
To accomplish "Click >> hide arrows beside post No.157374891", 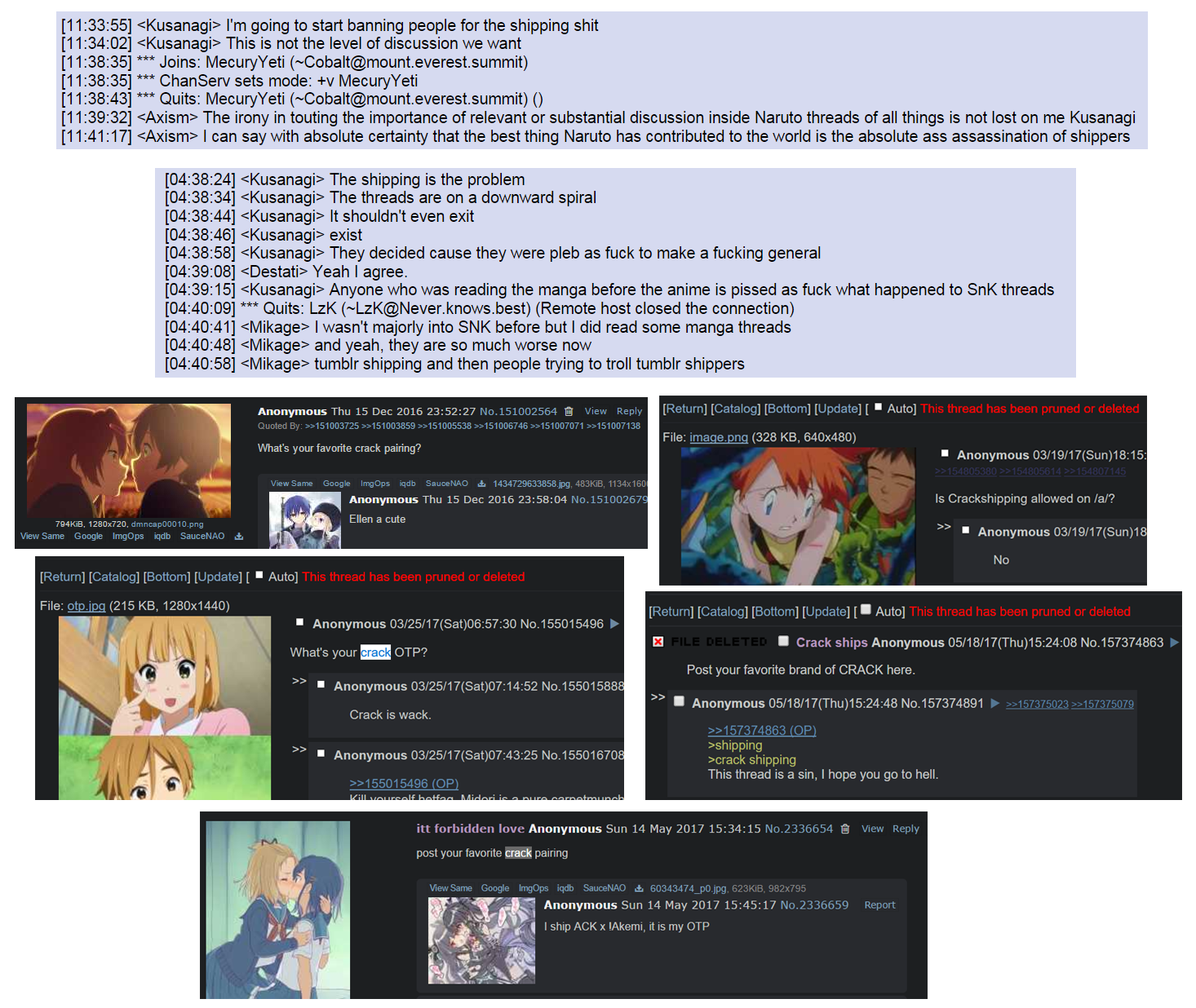I will pos(658,697).
